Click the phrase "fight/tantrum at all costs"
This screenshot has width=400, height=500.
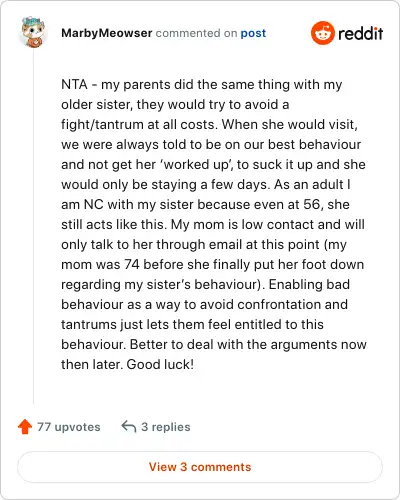point(139,124)
